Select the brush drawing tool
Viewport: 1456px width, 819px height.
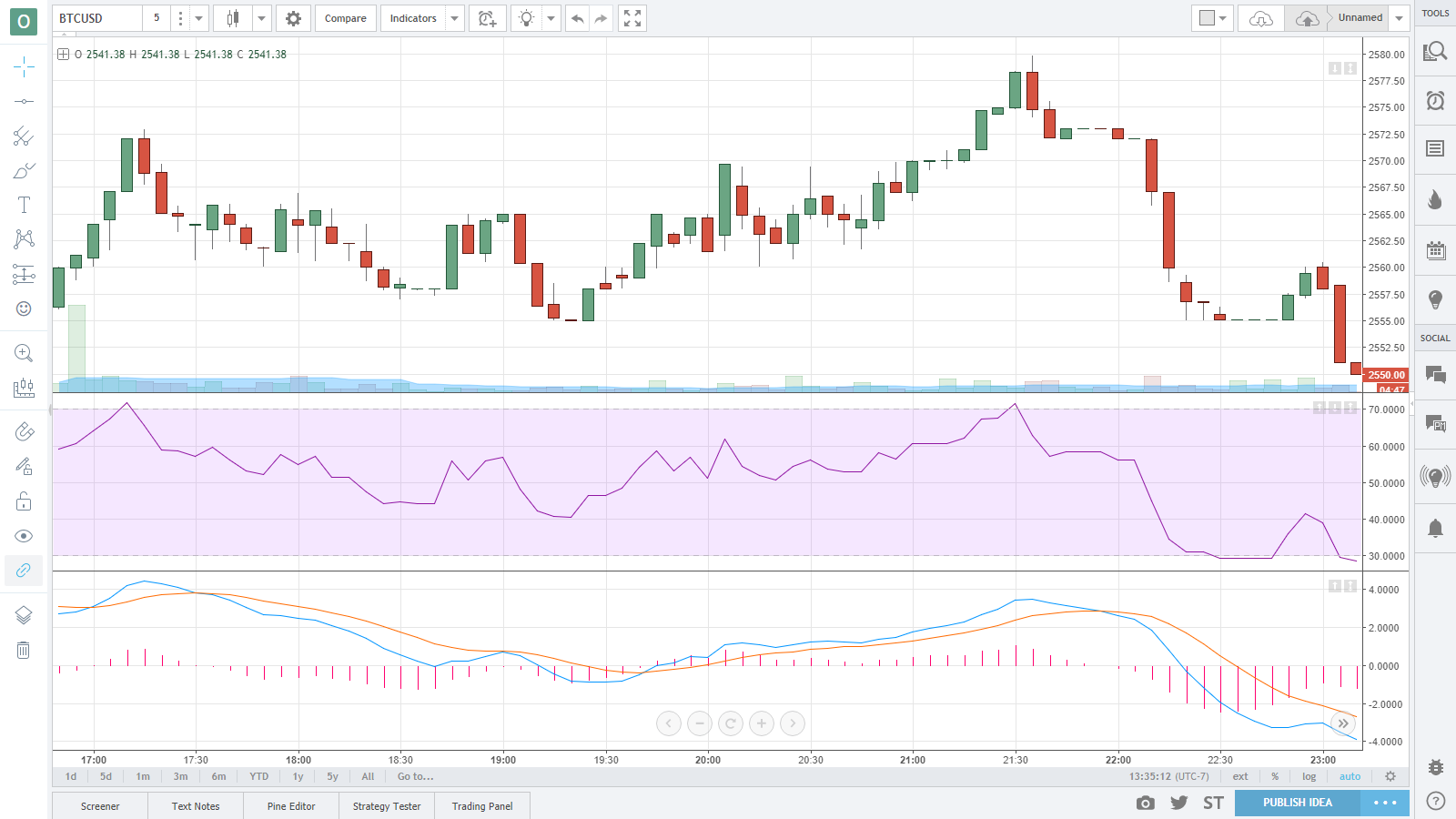click(24, 170)
